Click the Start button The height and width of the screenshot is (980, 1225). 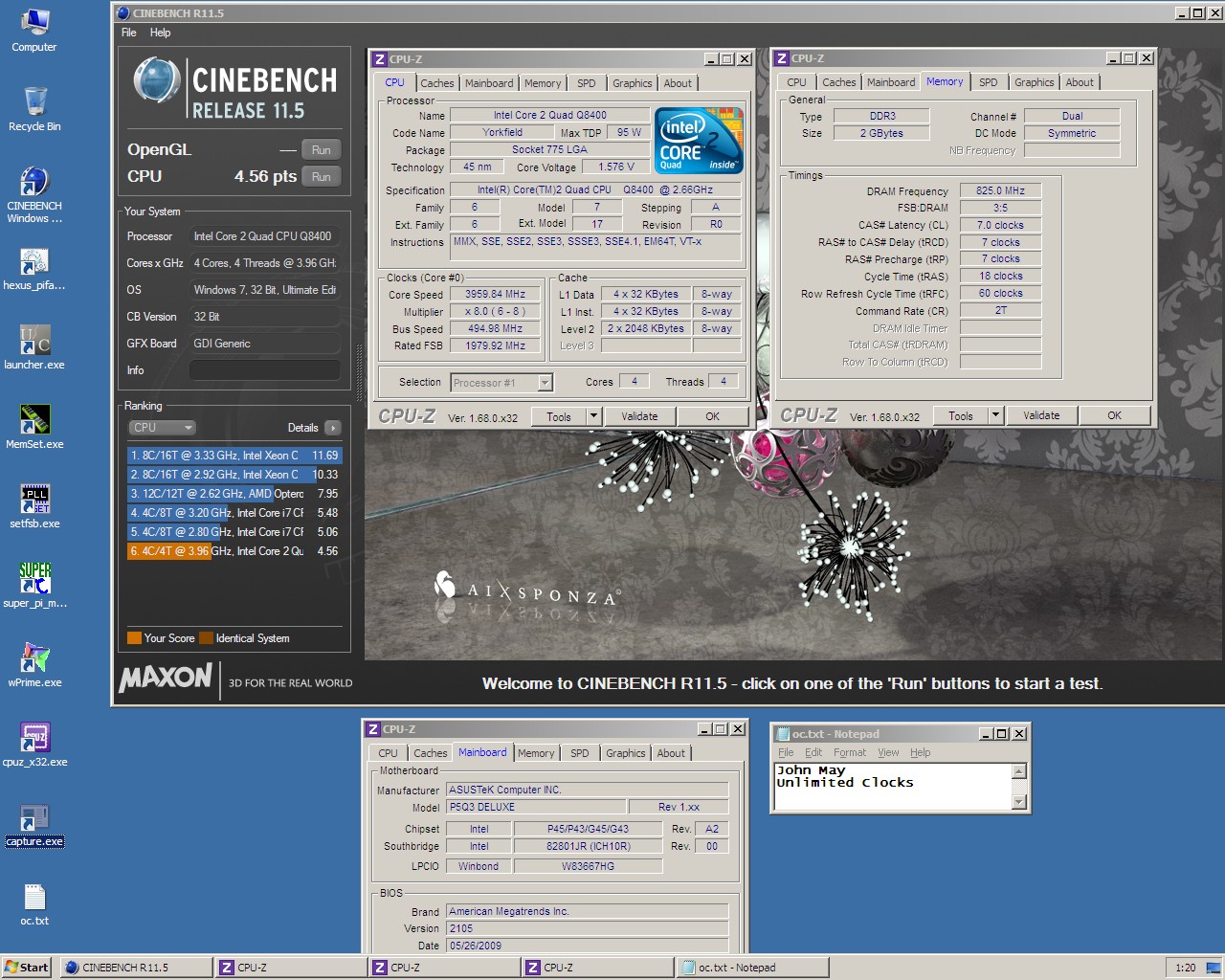(x=27, y=968)
